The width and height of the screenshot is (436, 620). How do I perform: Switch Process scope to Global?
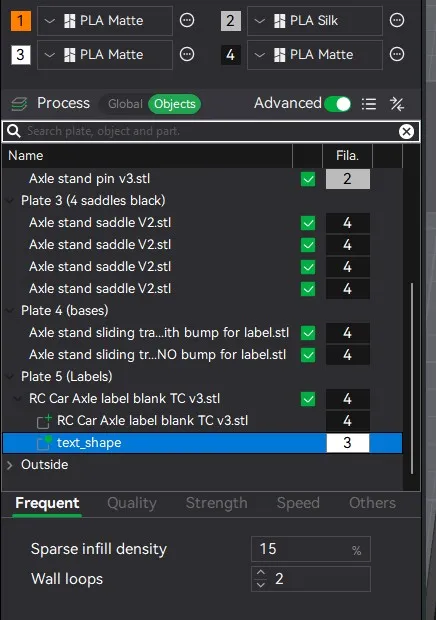click(x=125, y=104)
